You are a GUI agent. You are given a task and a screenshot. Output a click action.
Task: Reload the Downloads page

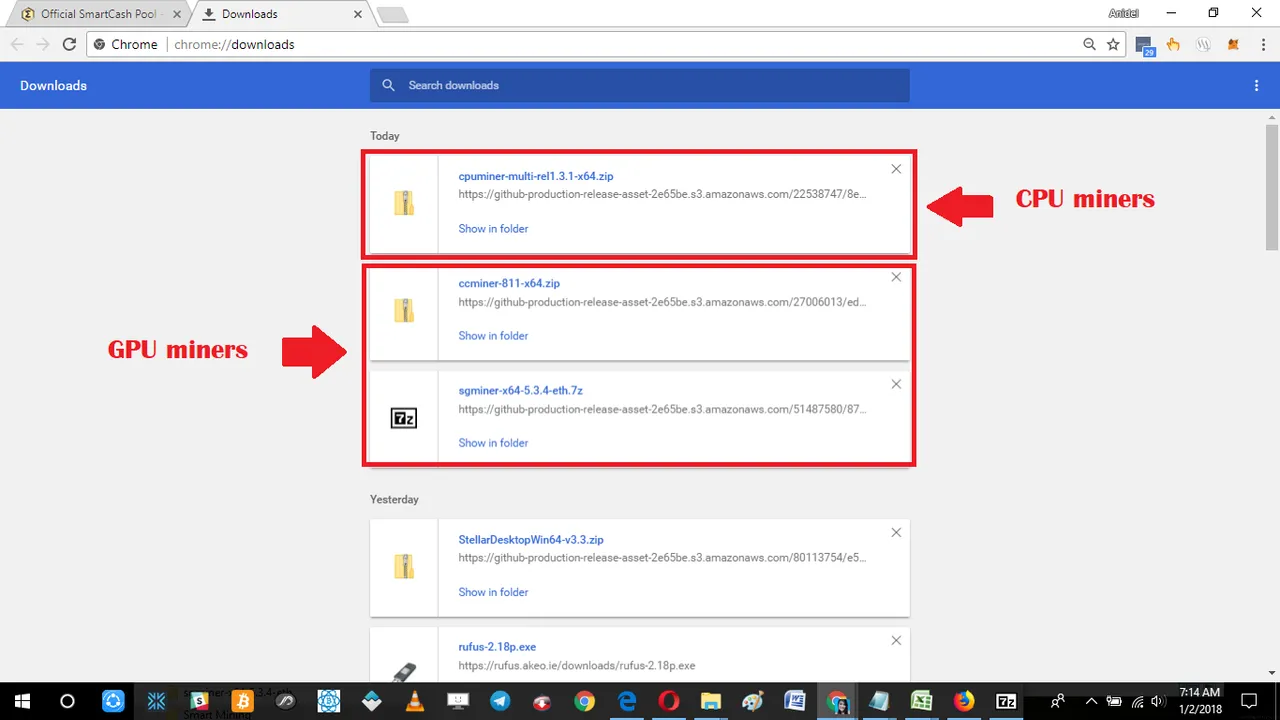coord(69,44)
